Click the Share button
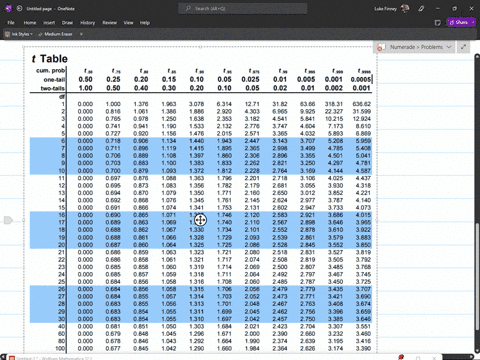This screenshot has width=480, height=360. coord(459,22)
